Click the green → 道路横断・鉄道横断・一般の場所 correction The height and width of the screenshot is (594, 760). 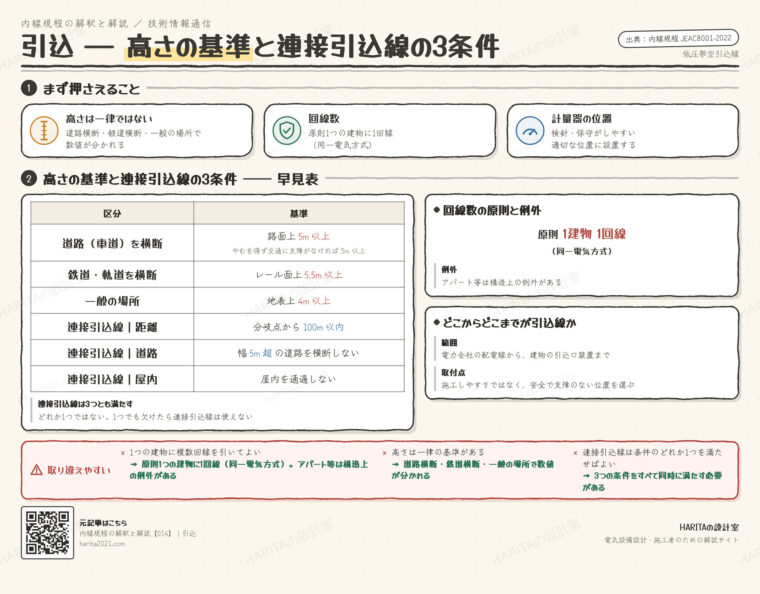pos(473,469)
